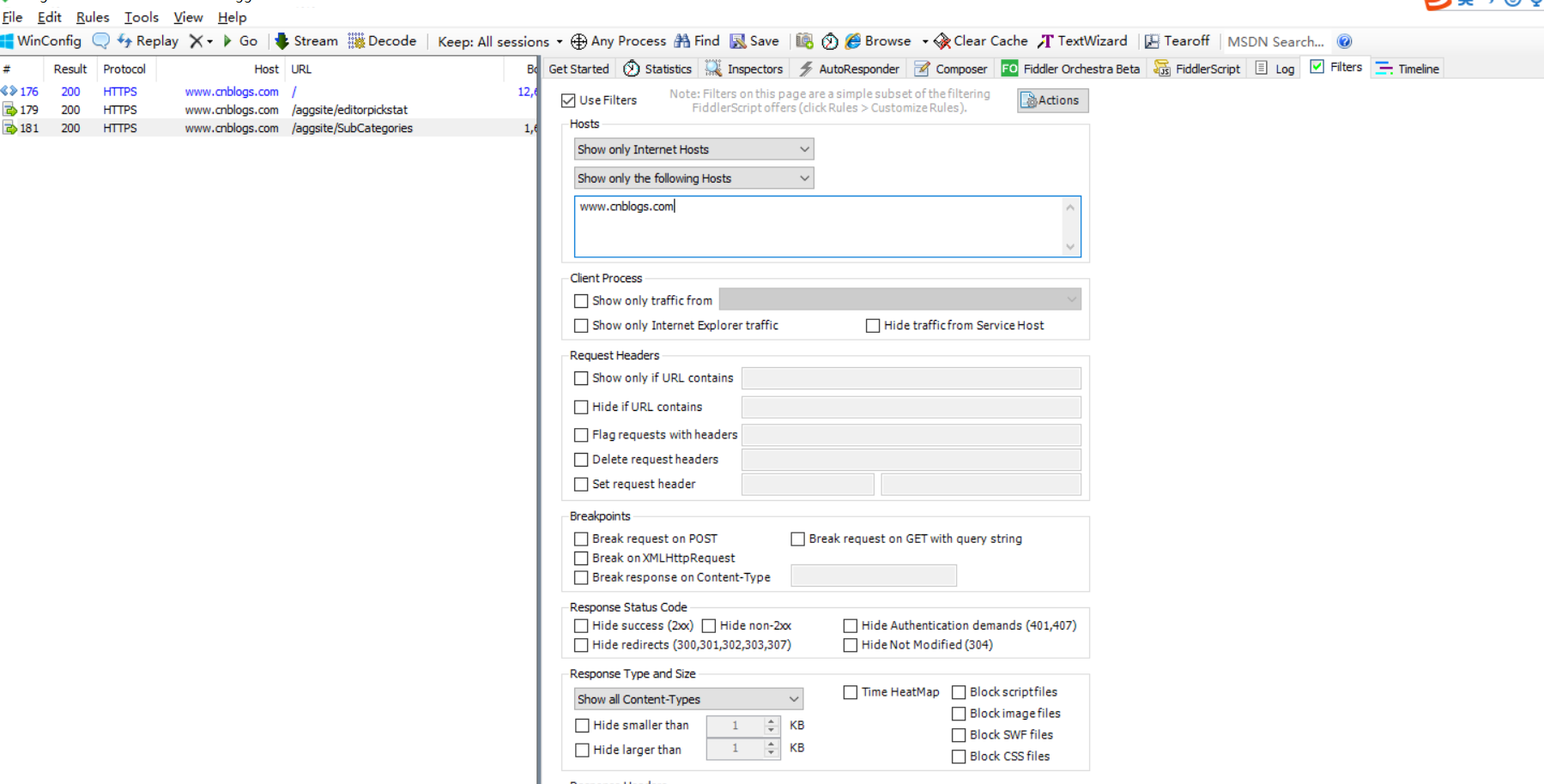The image size is (1544, 784).
Task: Uncheck the Use Filters checkbox
Action: click(x=568, y=100)
